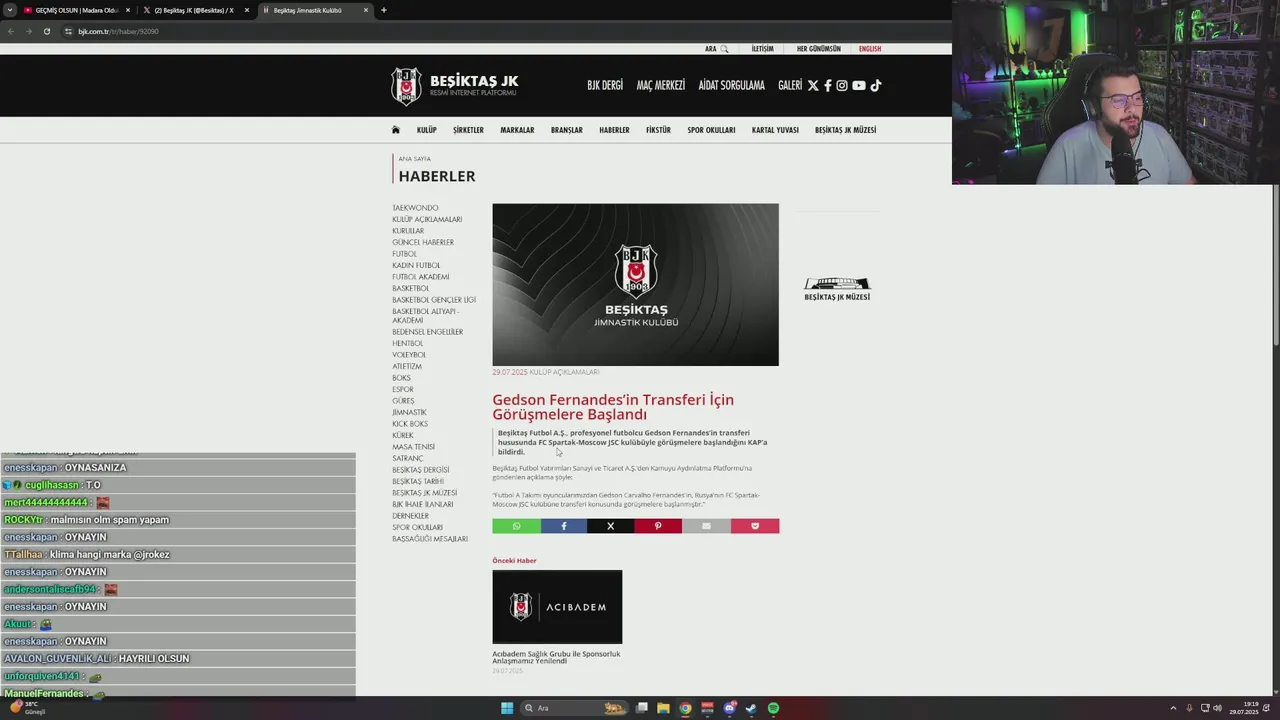Select the KULÜP AÇIKLAMALARI sidebar category
This screenshot has width=1280, height=720.
(427, 220)
